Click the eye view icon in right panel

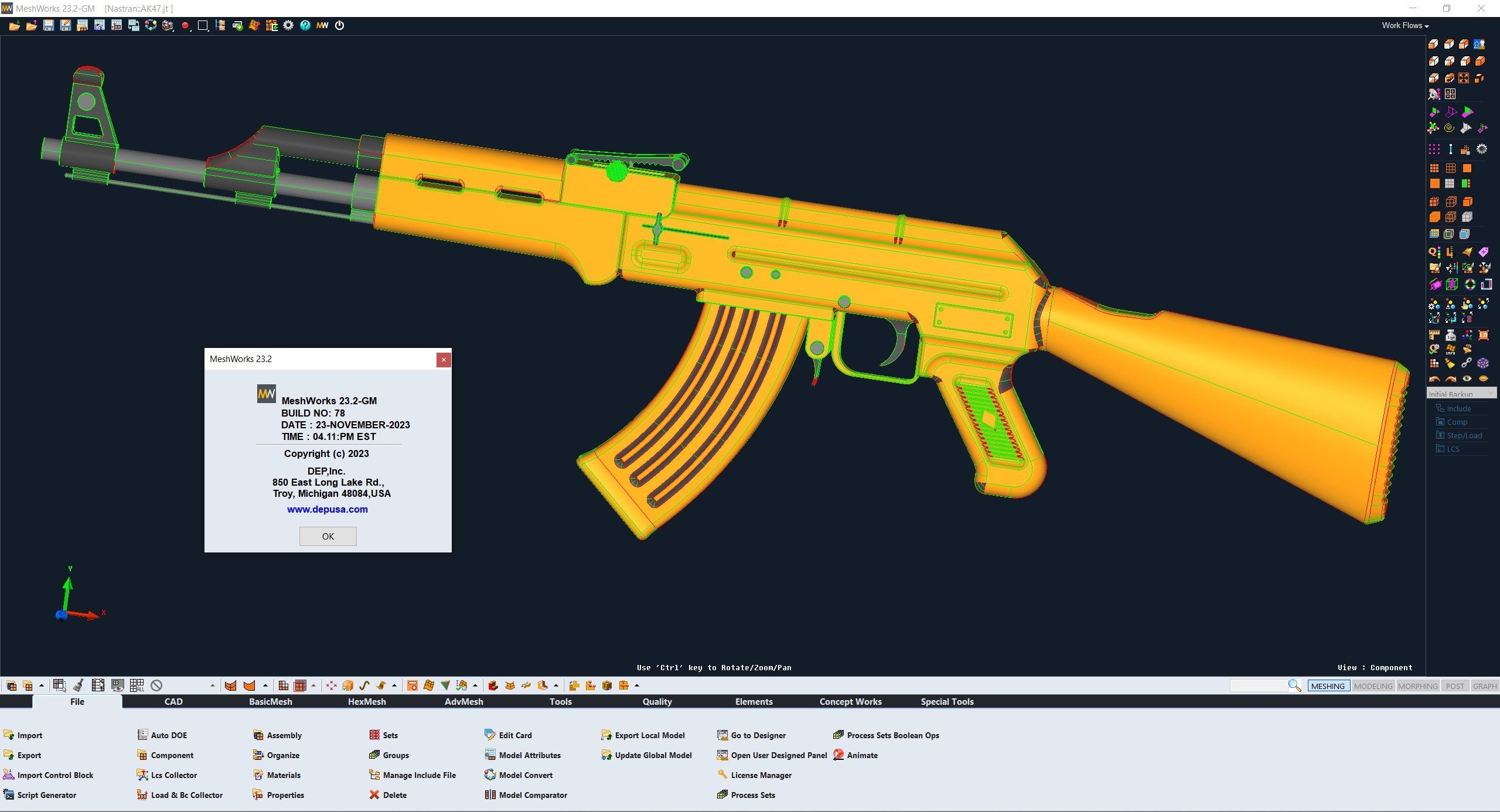click(1467, 378)
